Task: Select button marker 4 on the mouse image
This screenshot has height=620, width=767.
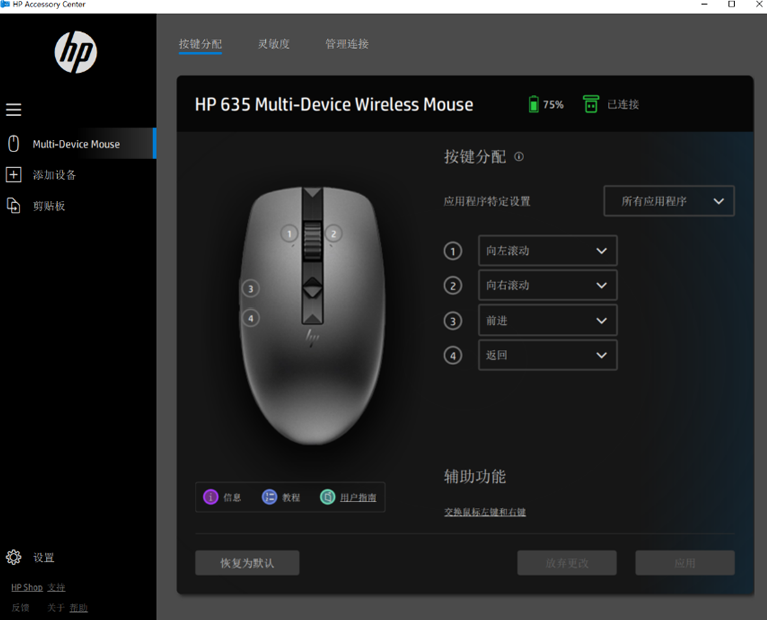Action: (250, 319)
